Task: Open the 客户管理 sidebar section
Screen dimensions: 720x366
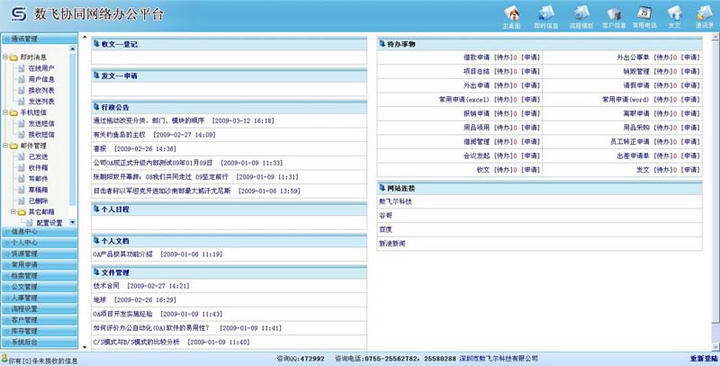Action: tap(39, 320)
